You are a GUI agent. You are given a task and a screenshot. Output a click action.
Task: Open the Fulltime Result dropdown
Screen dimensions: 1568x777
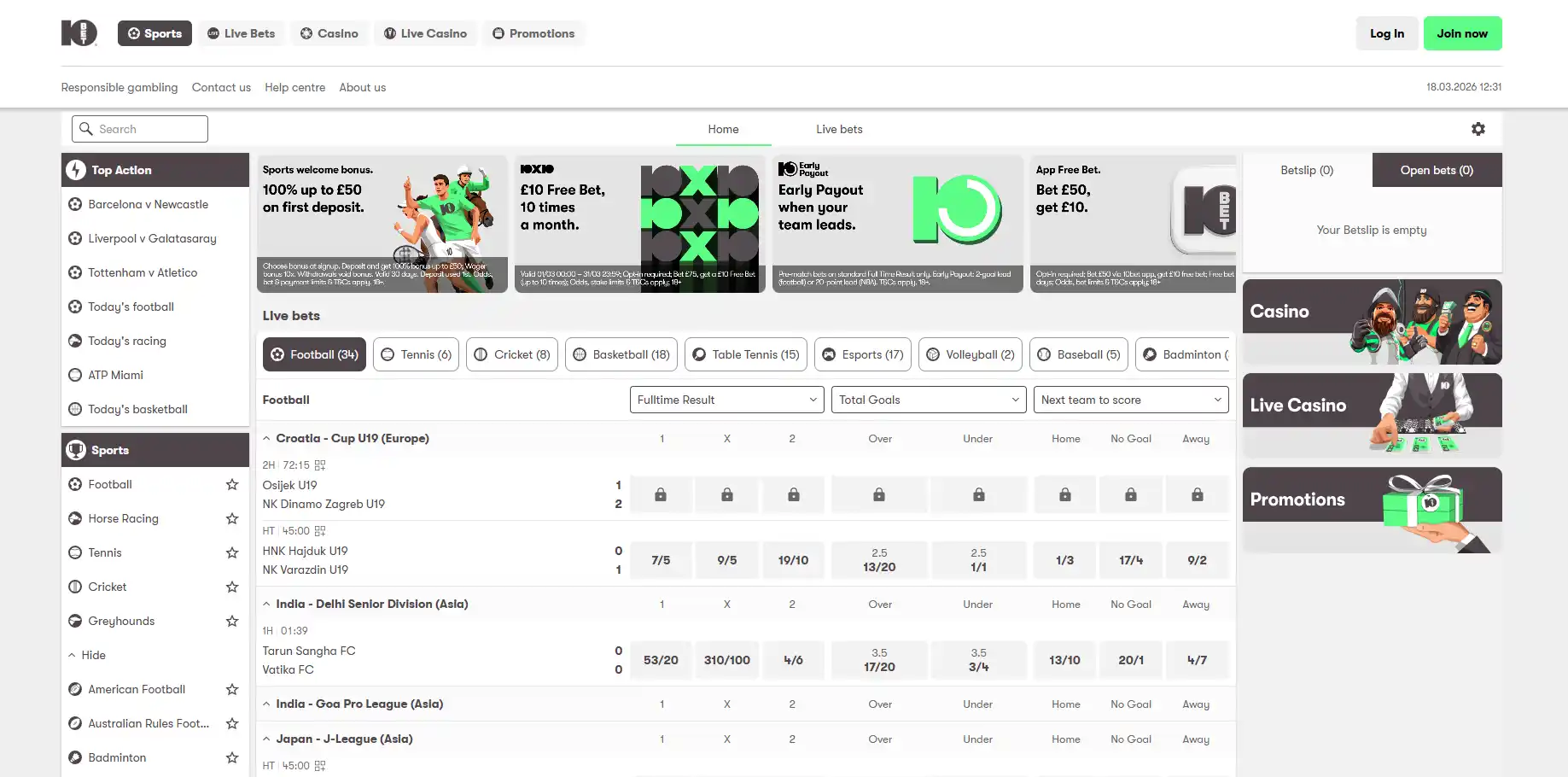(x=727, y=400)
